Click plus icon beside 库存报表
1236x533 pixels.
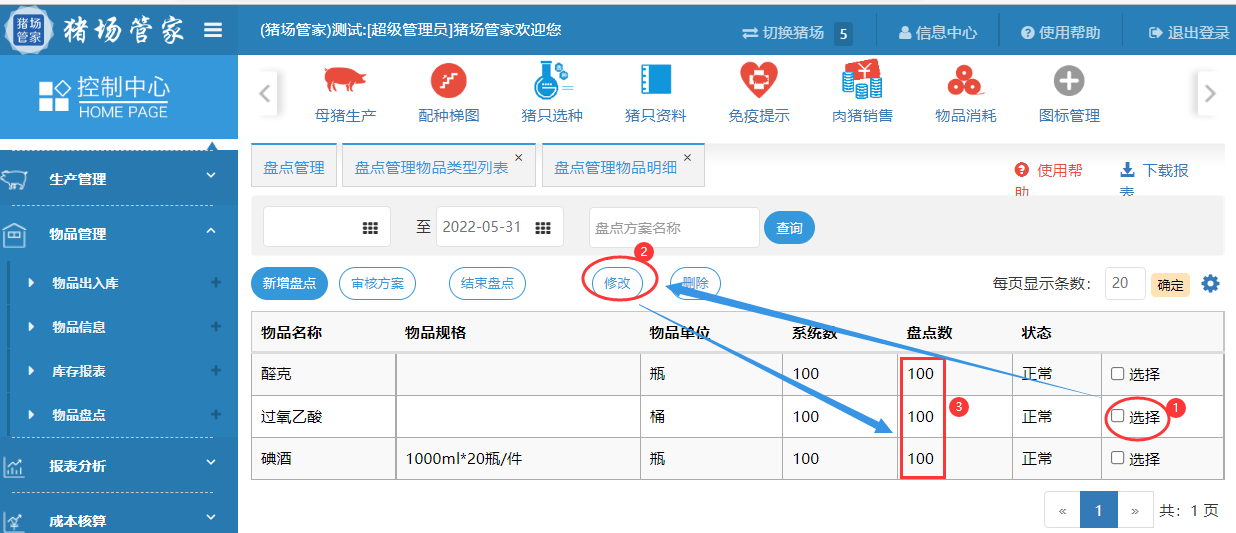(x=216, y=371)
